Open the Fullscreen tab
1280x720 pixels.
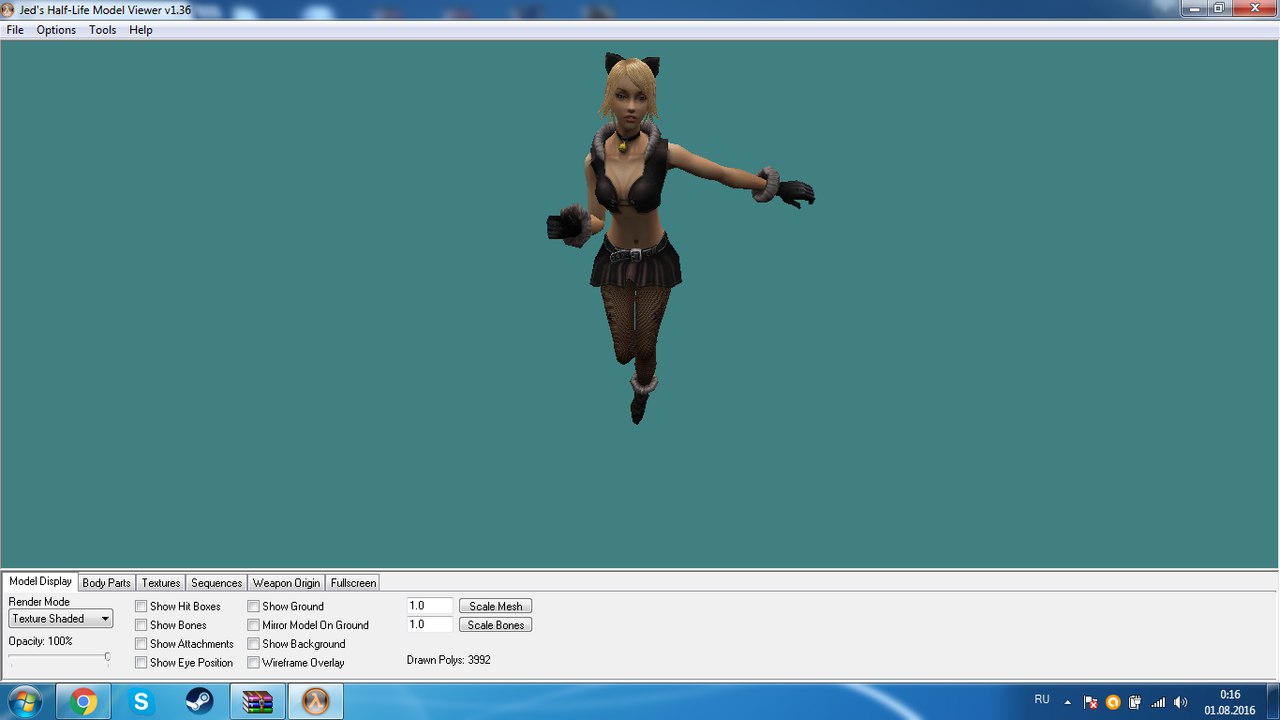pyautogui.click(x=353, y=583)
